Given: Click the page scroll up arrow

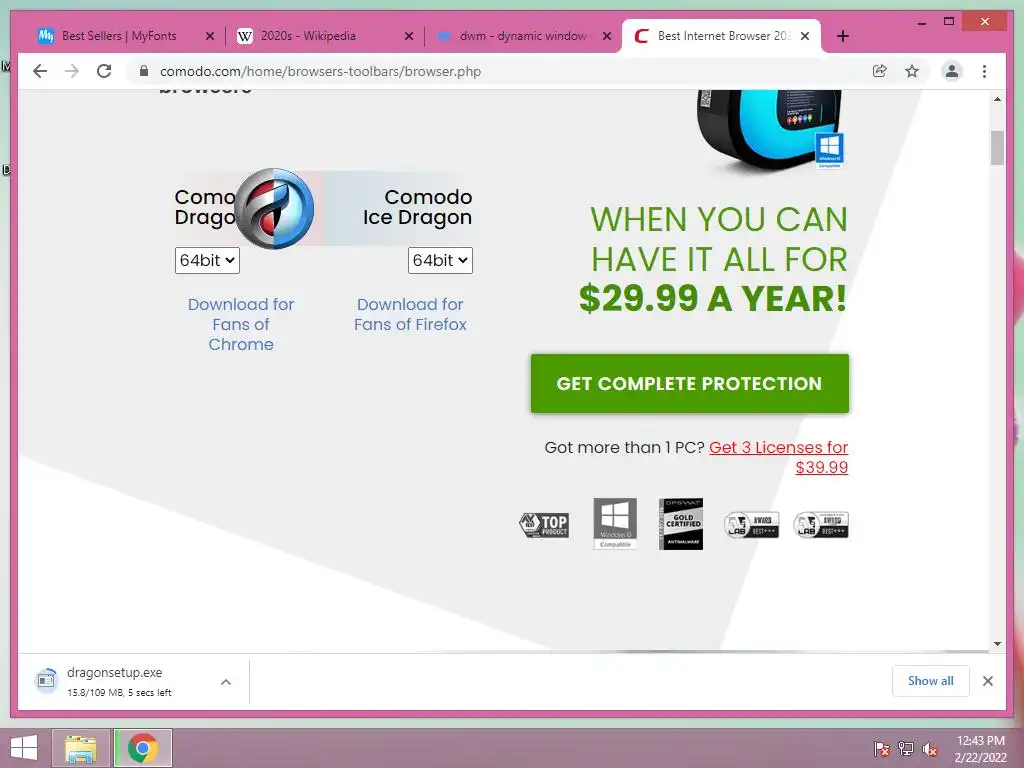Looking at the screenshot, I should (x=997, y=99).
